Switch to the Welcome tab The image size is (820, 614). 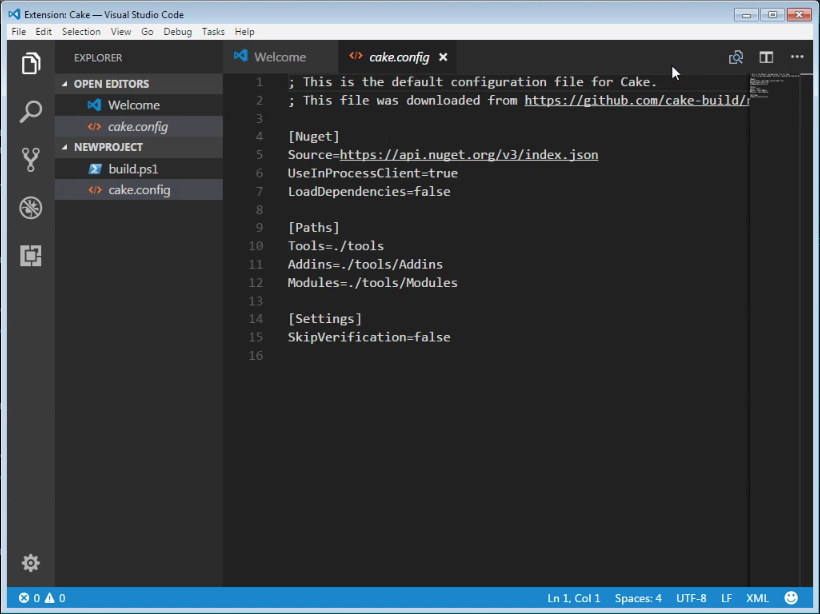click(x=280, y=57)
